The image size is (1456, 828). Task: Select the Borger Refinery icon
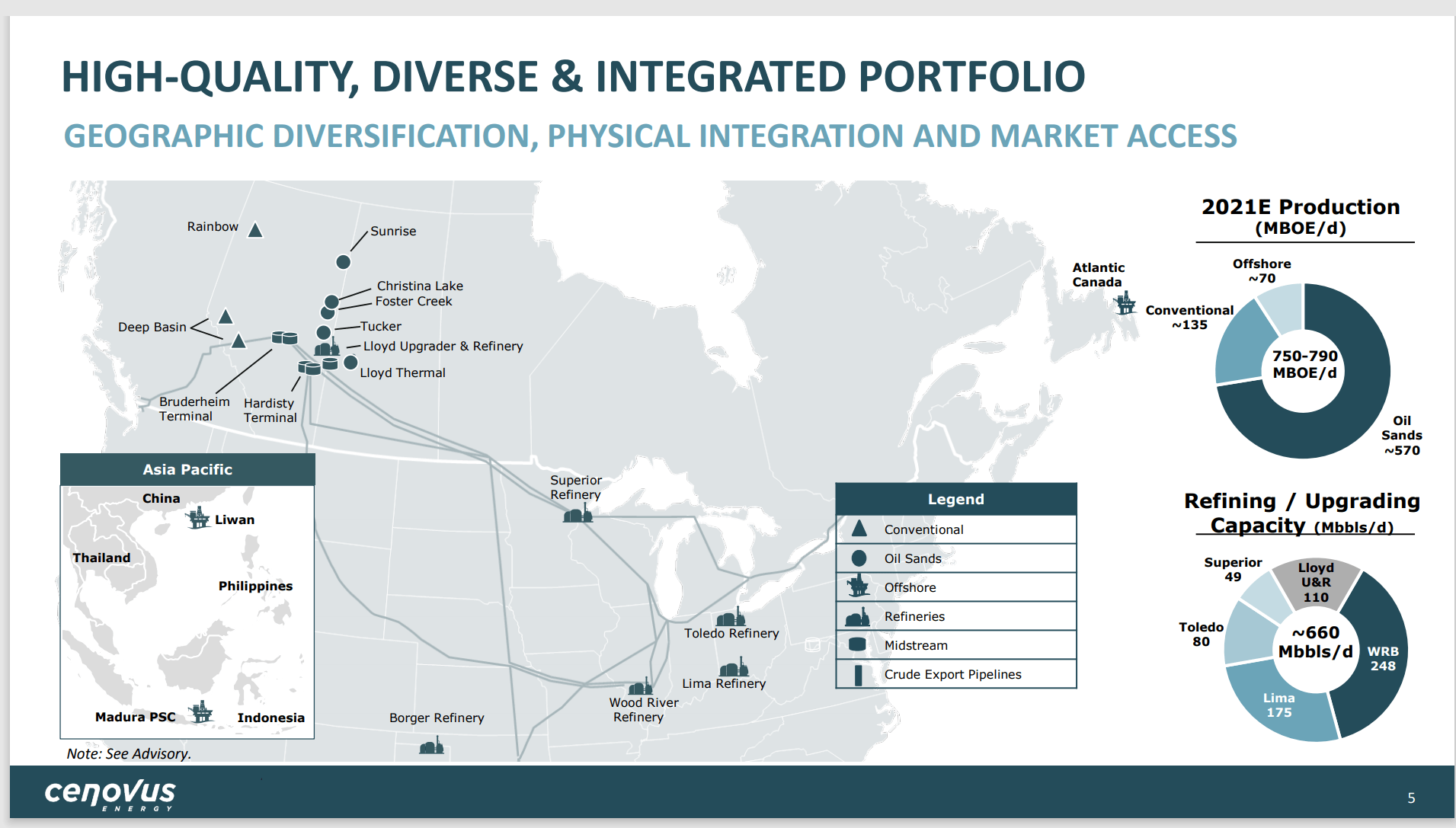coord(431,745)
